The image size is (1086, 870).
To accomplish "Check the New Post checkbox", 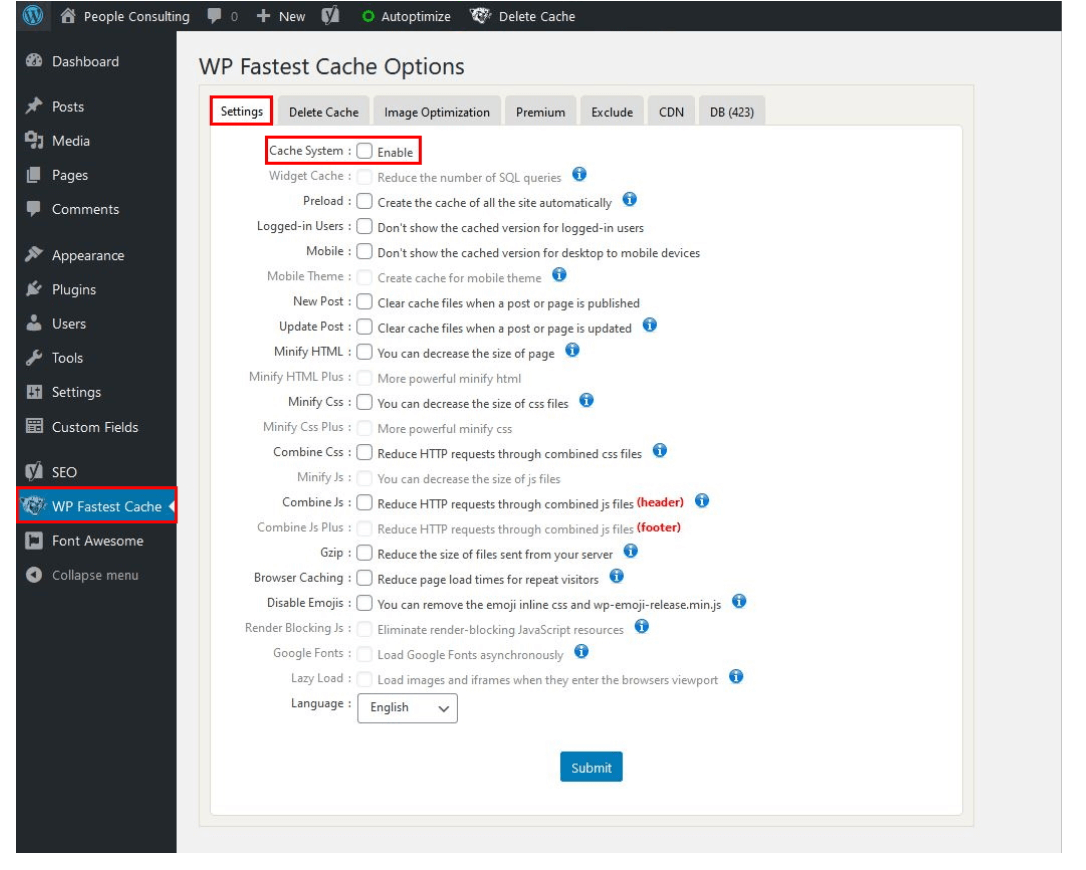I will tap(364, 302).
